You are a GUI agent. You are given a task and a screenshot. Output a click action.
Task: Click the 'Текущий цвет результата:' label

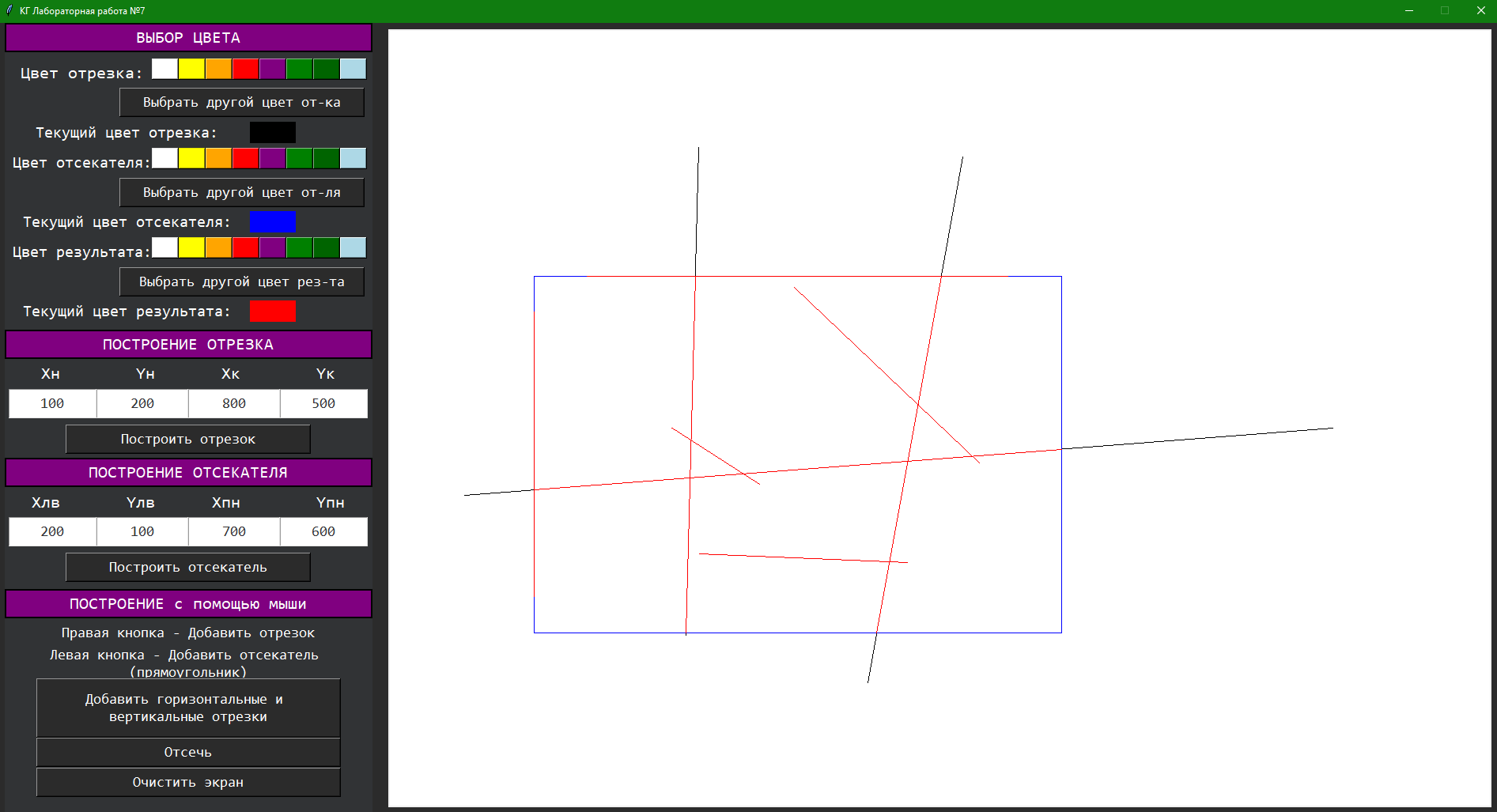127,312
